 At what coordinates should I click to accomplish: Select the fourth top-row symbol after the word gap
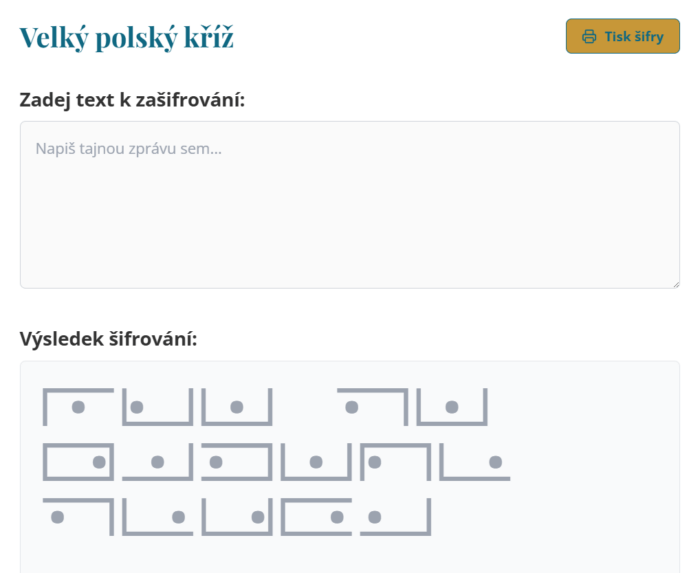point(373,407)
